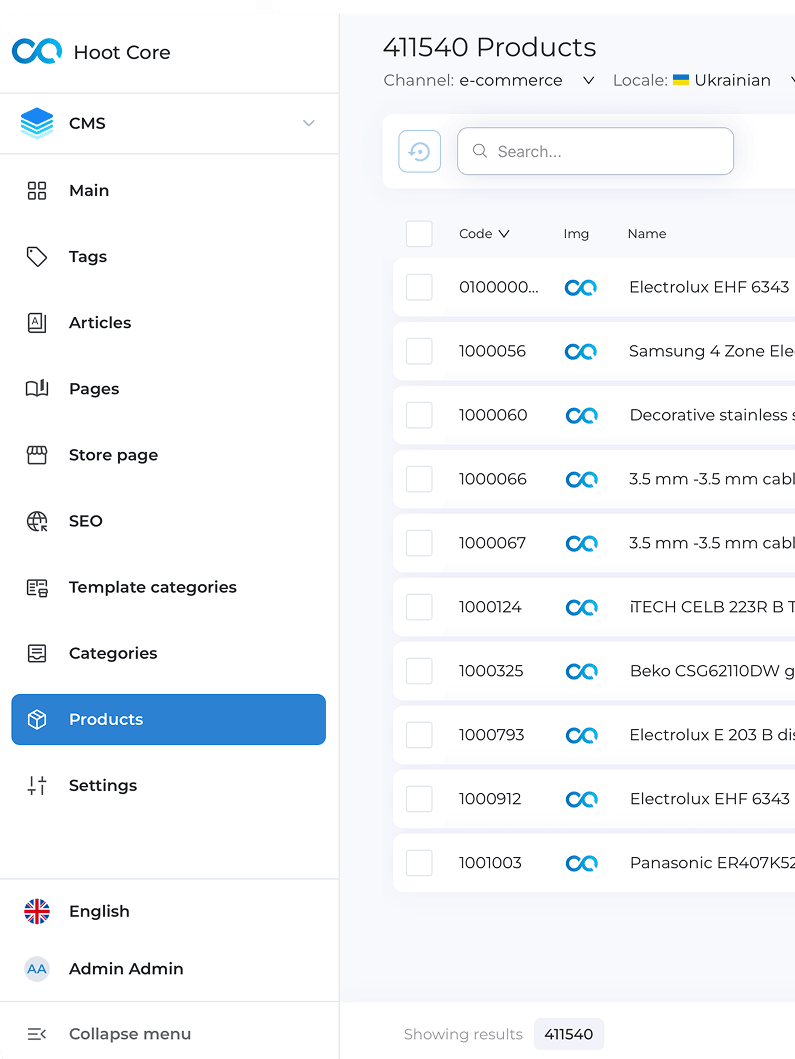The height and width of the screenshot is (1059, 795).
Task: Open product Beko CSG62110DW
Action: (x=712, y=671)
